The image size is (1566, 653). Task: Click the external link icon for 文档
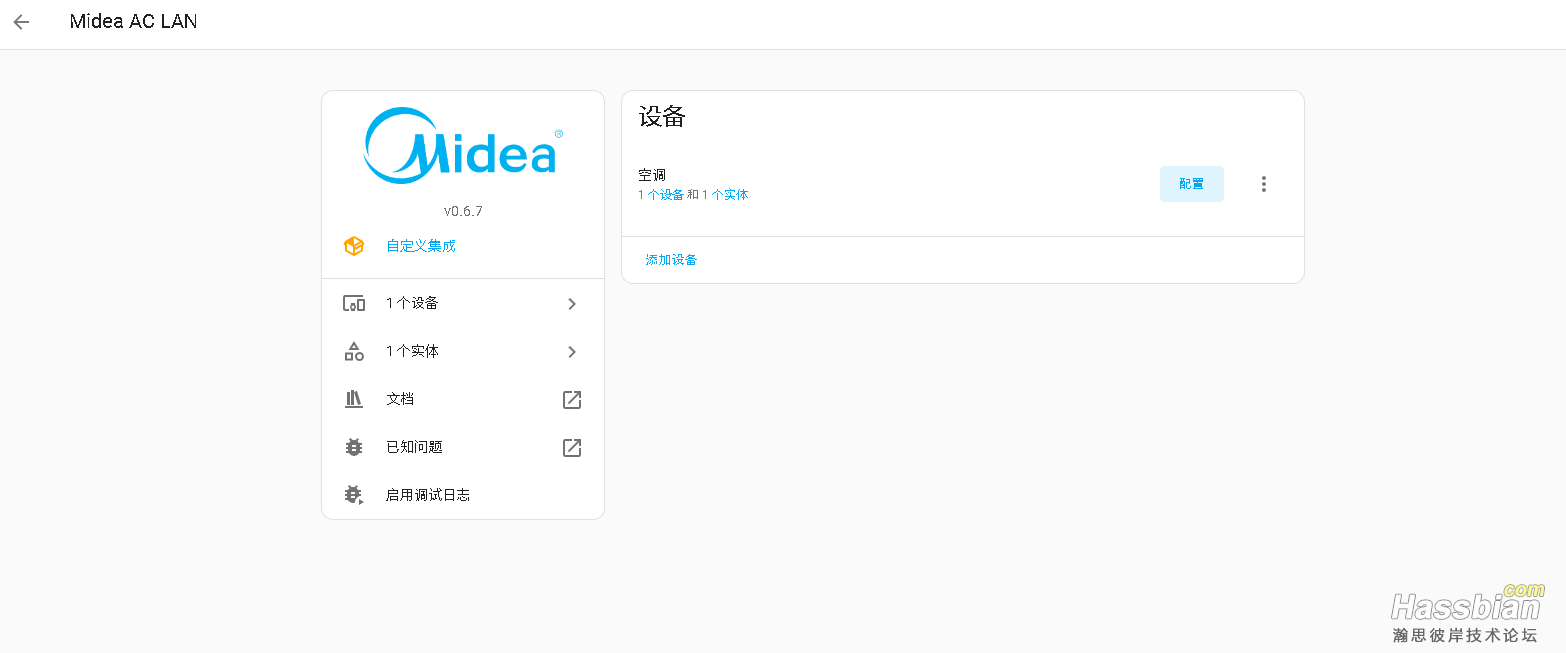click(572, 400)
